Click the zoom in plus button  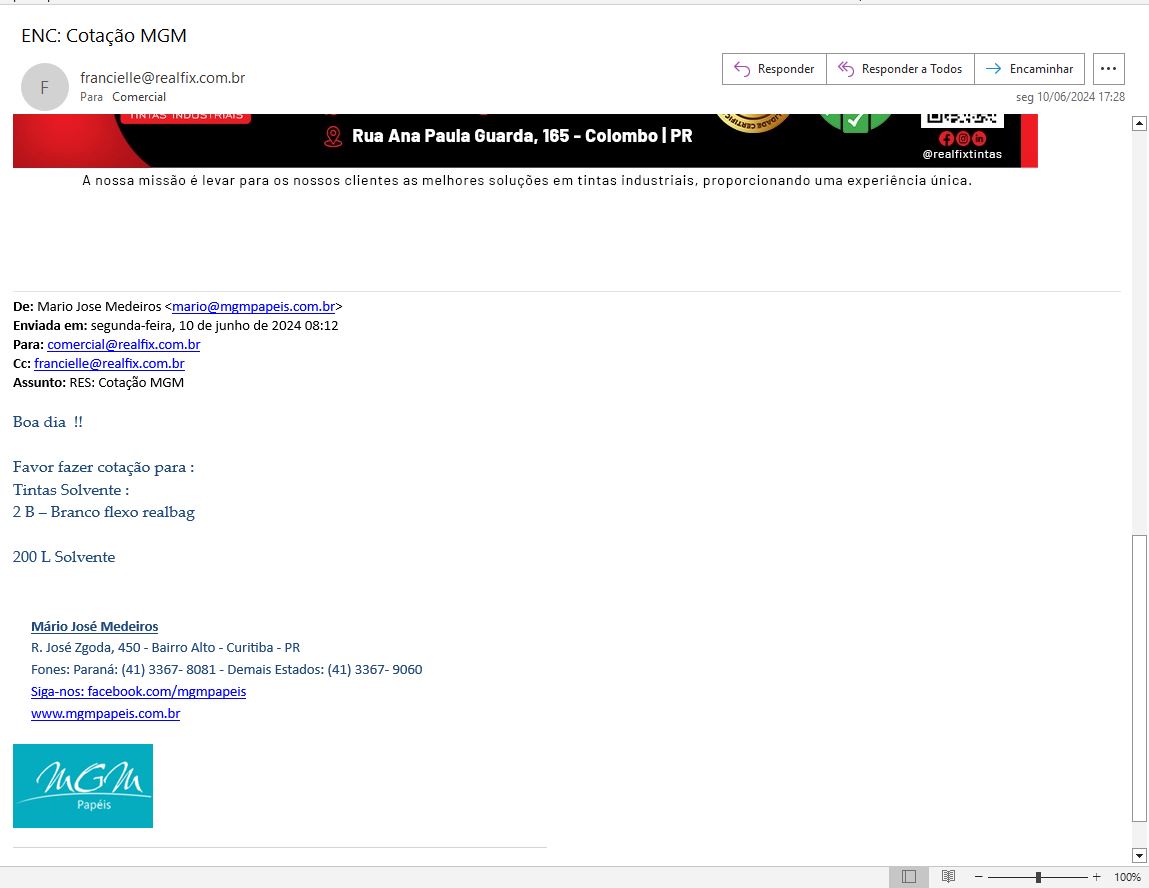(1097, 877)
